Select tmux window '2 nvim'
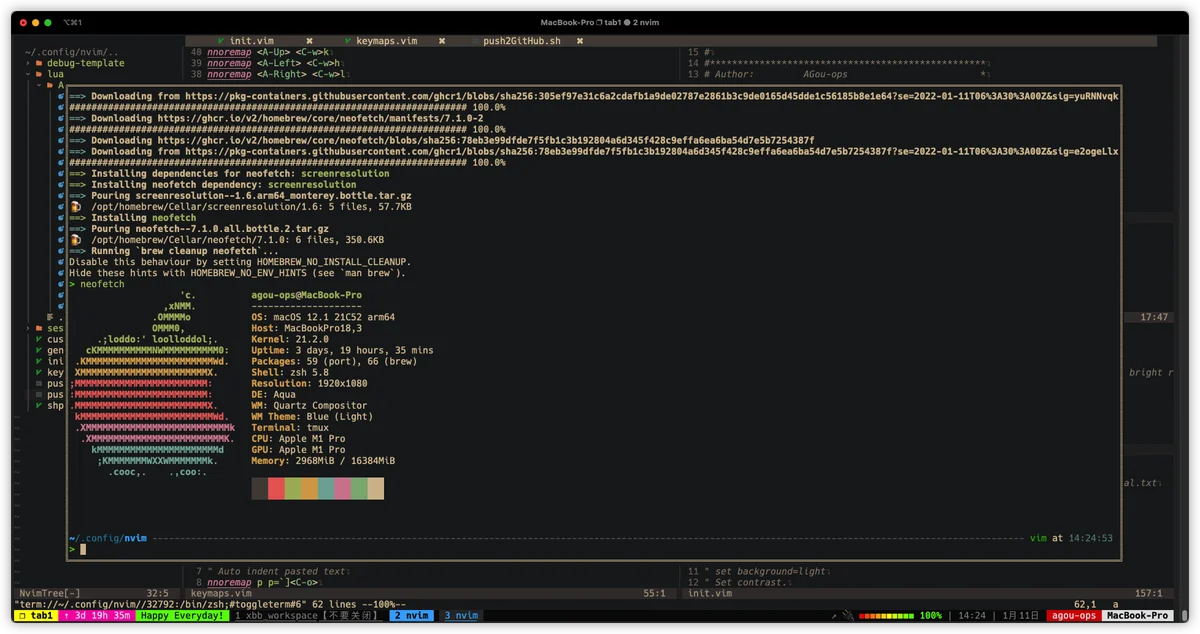The image size is (1200, 634). [x=411, y=616]
